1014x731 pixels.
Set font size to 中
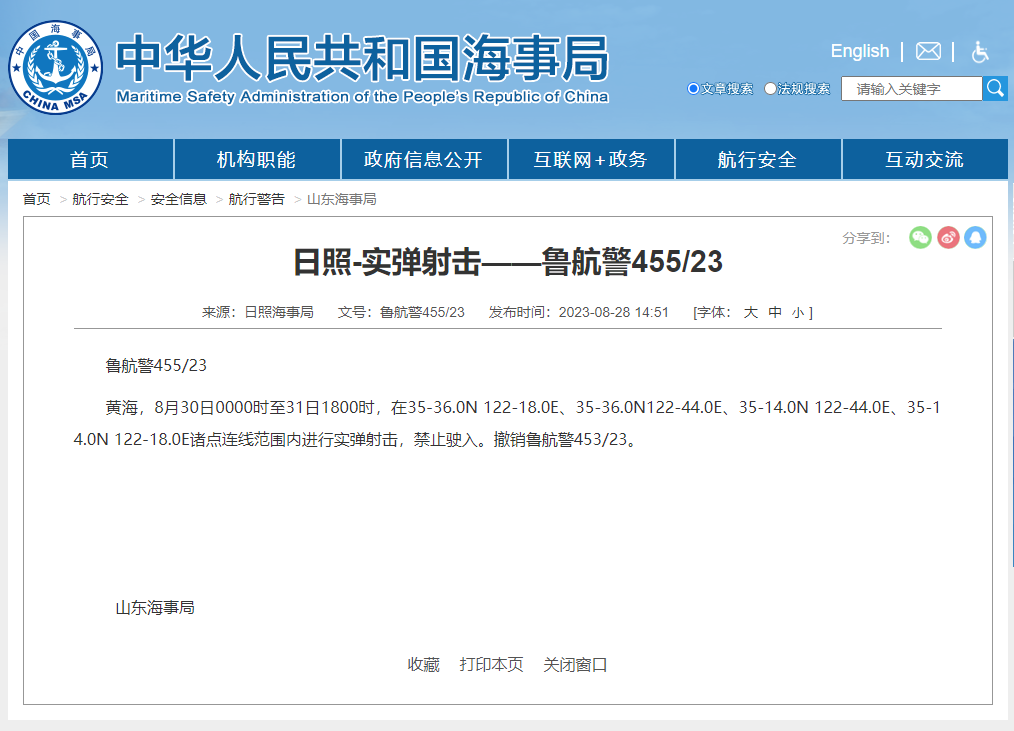pyautogui.click(x=775, y=312)
